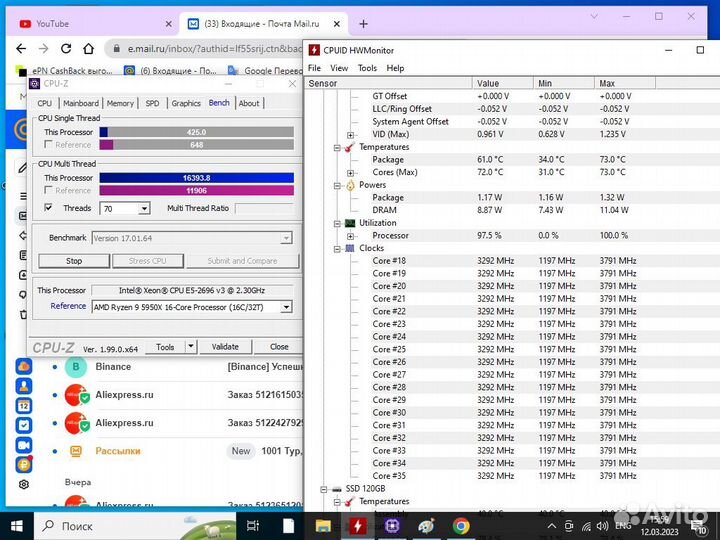720x540 pixels.
Task: Open the Mainboard tab in CPU-Z
Action: click(81, 103)
